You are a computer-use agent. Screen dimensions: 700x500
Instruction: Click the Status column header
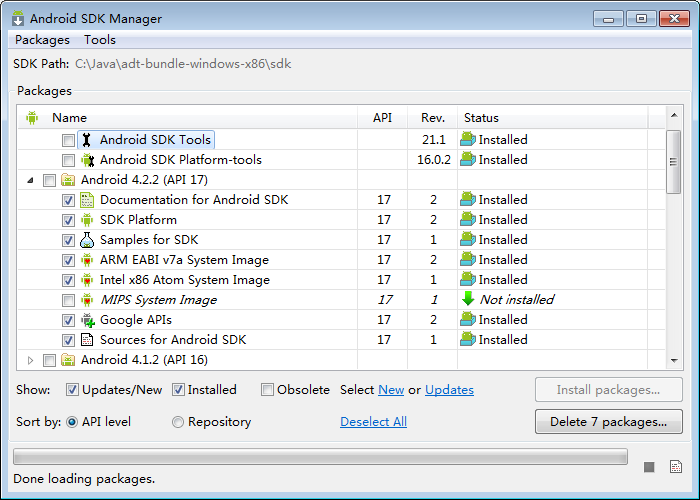(x=553, y=118)
